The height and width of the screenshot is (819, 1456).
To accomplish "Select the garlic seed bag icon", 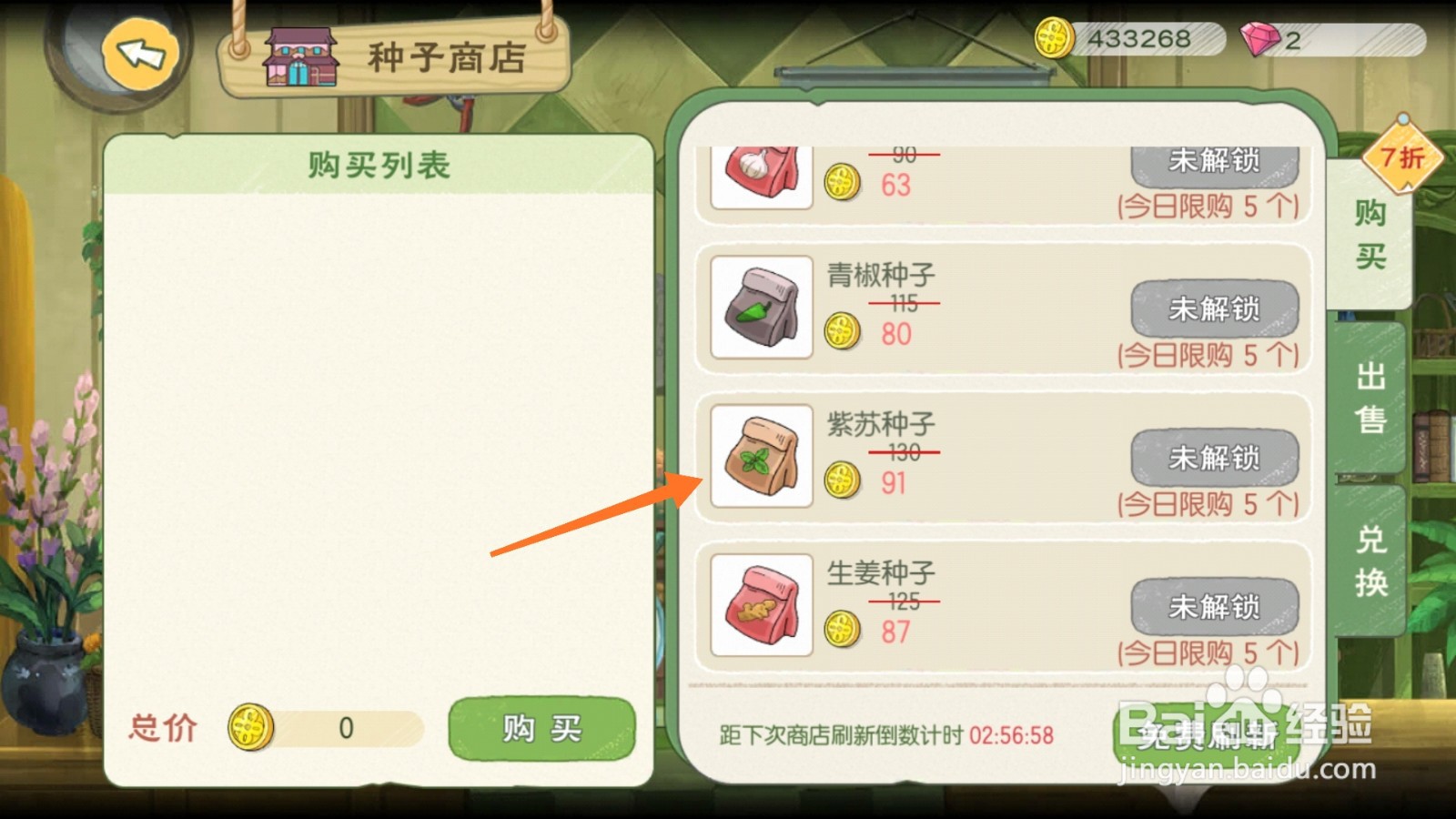I will click(762, 177).
